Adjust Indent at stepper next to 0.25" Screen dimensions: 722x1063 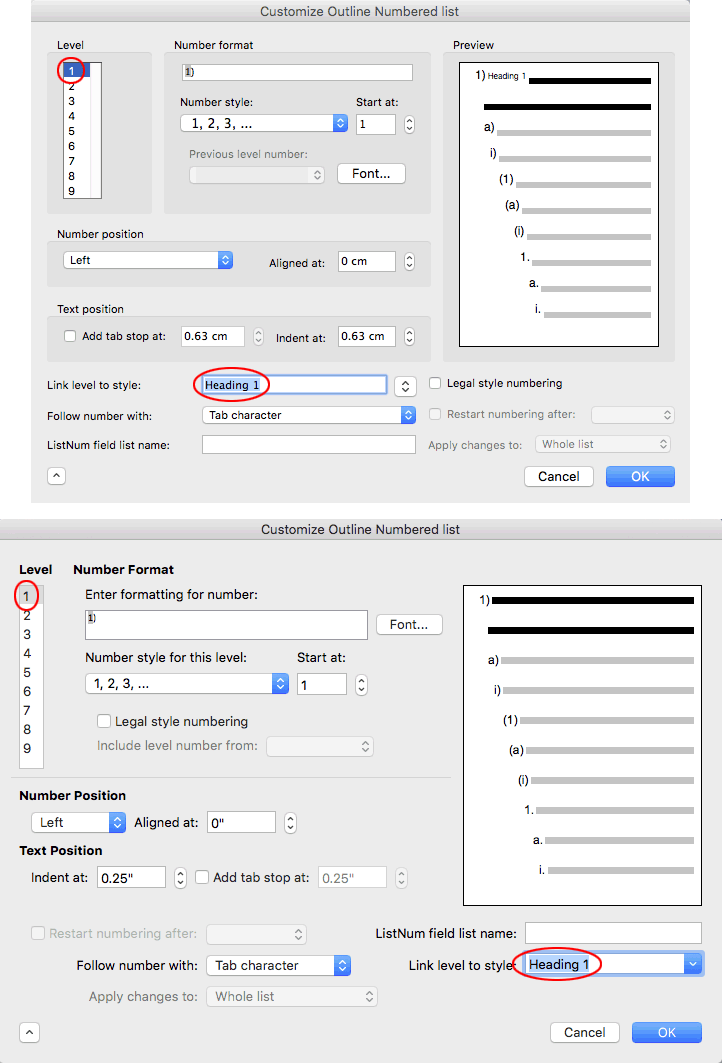180,878
